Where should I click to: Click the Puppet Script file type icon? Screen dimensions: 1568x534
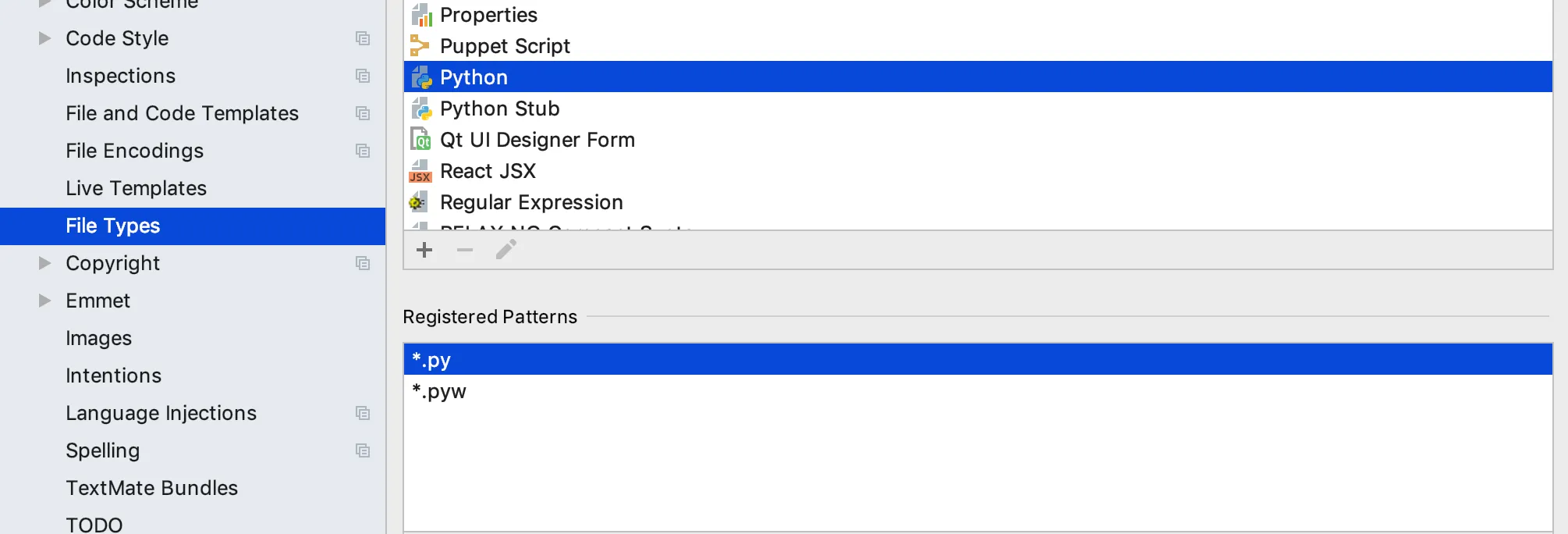pos(420,46)
